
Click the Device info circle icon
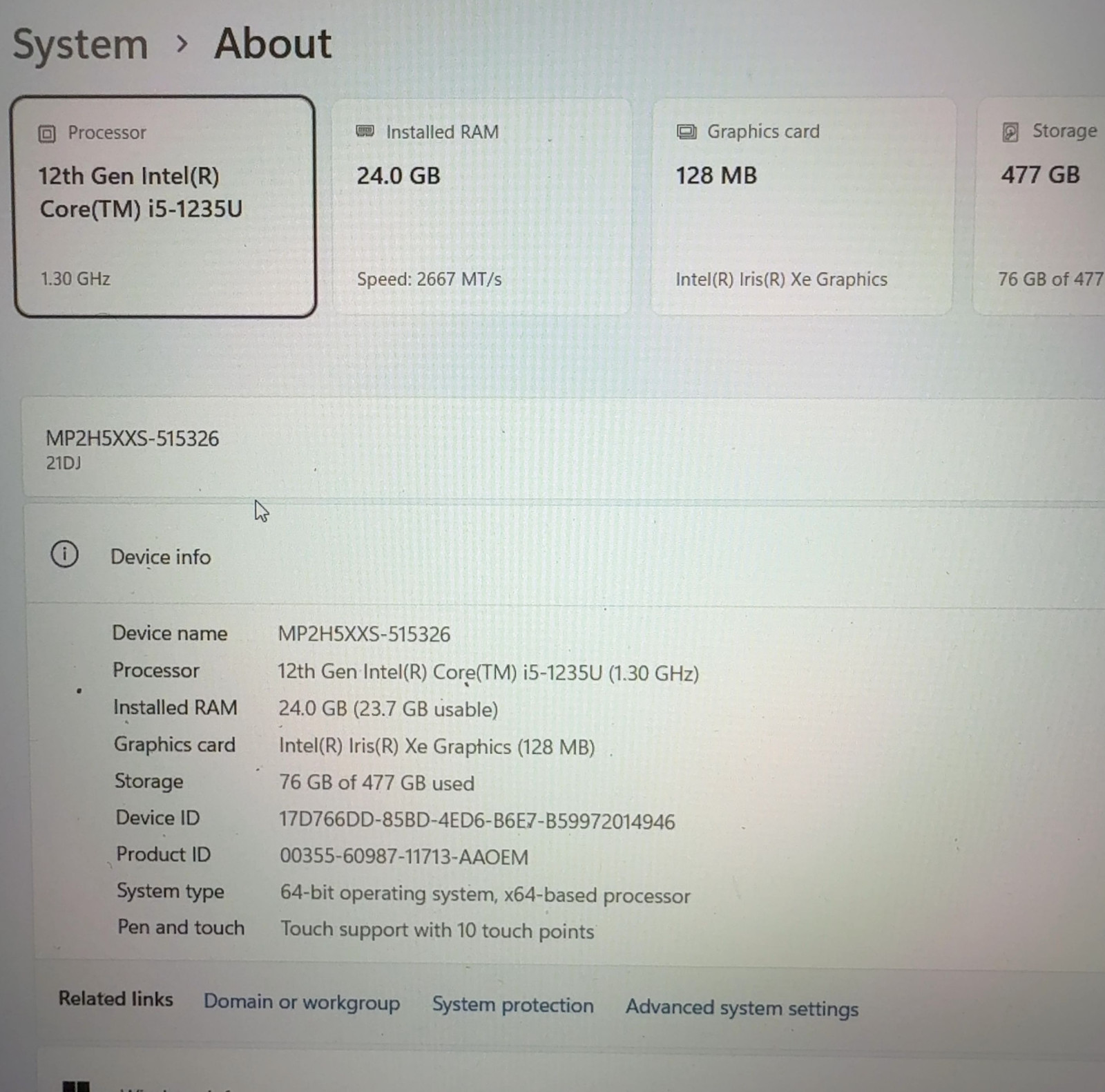point(65,554)
